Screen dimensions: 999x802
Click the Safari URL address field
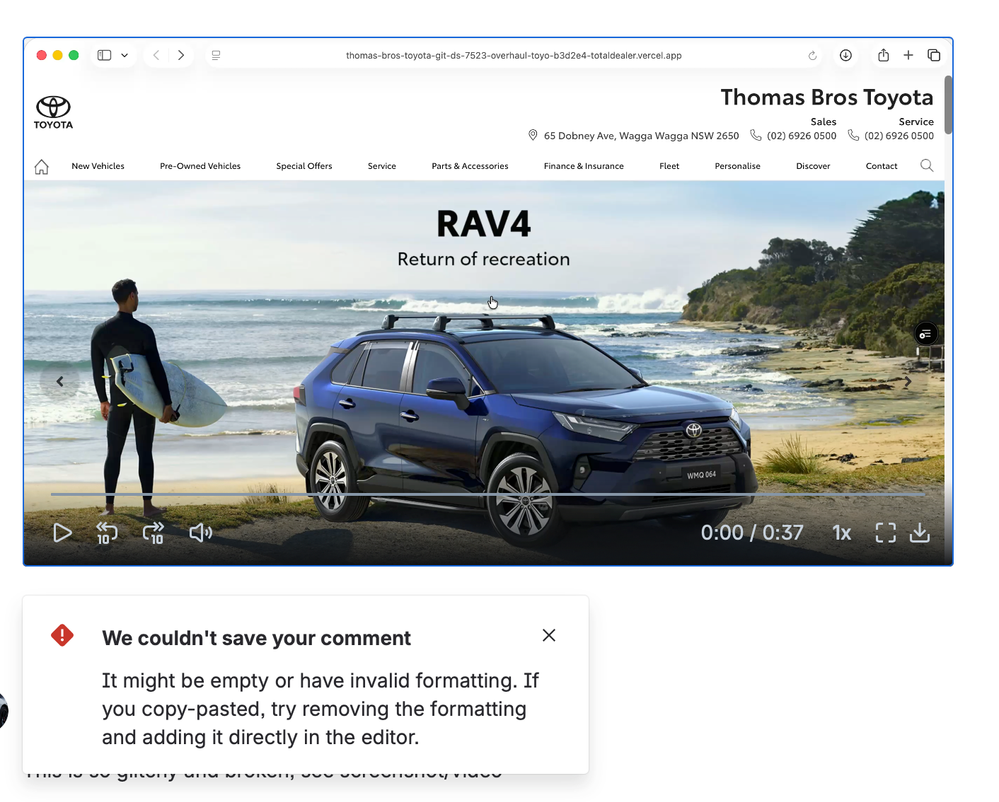514,55
